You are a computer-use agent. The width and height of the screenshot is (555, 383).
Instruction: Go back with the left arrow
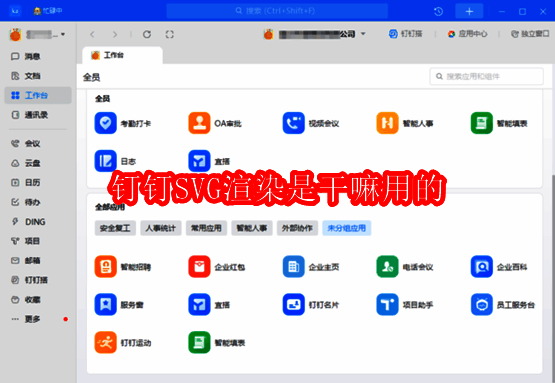(x=92, y=34)
